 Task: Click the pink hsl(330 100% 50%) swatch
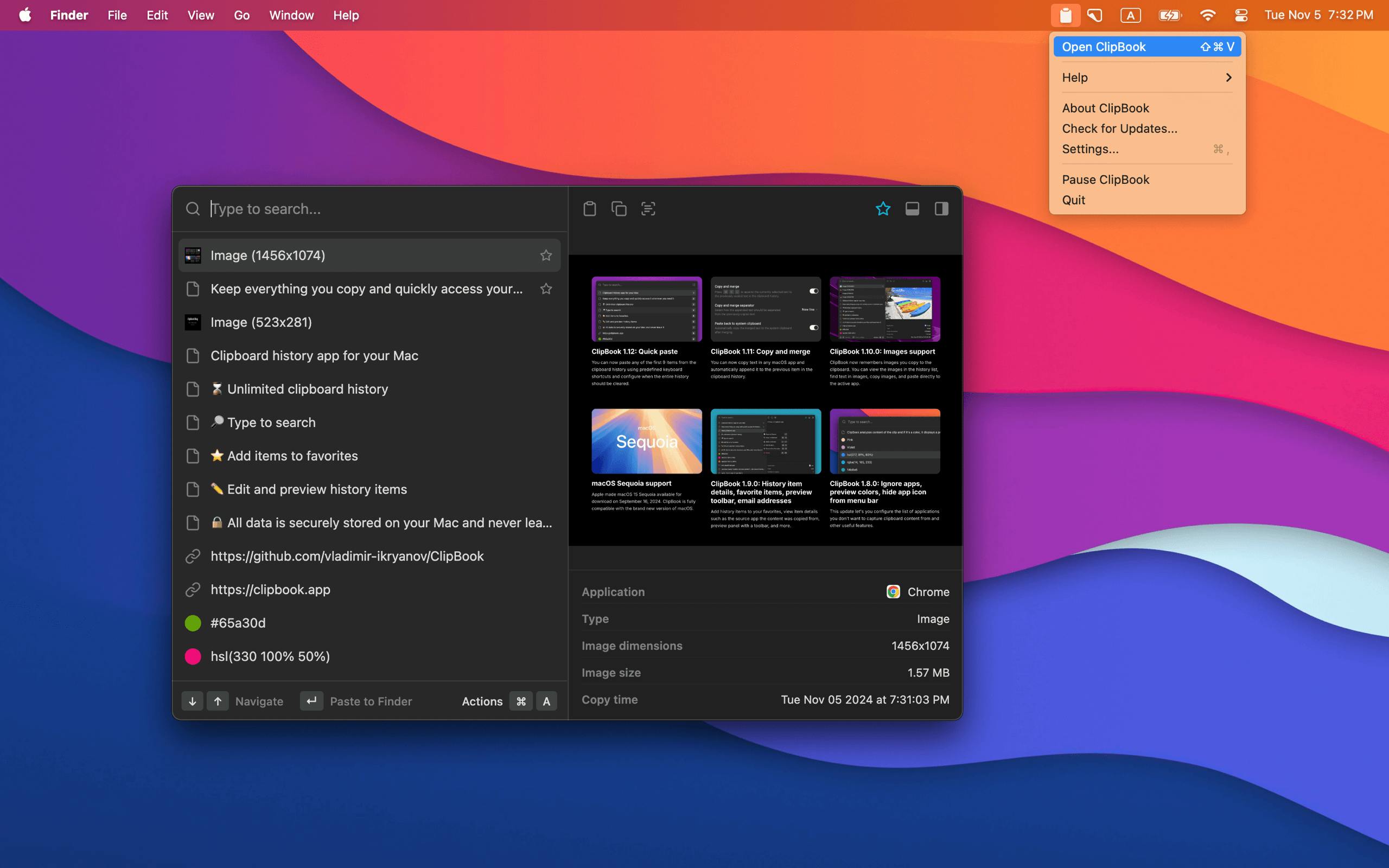point(193,656)
